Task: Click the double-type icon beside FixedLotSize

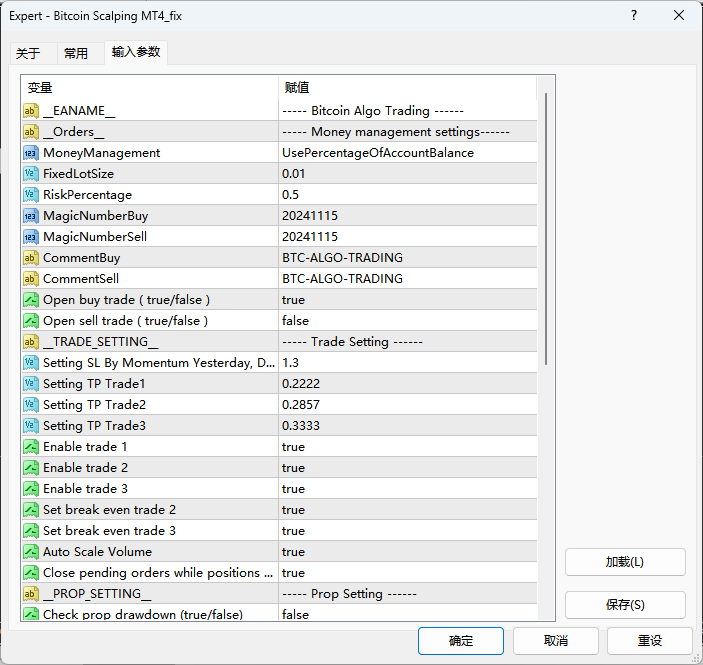Action: pyautogui.click(x=31, y=174)
